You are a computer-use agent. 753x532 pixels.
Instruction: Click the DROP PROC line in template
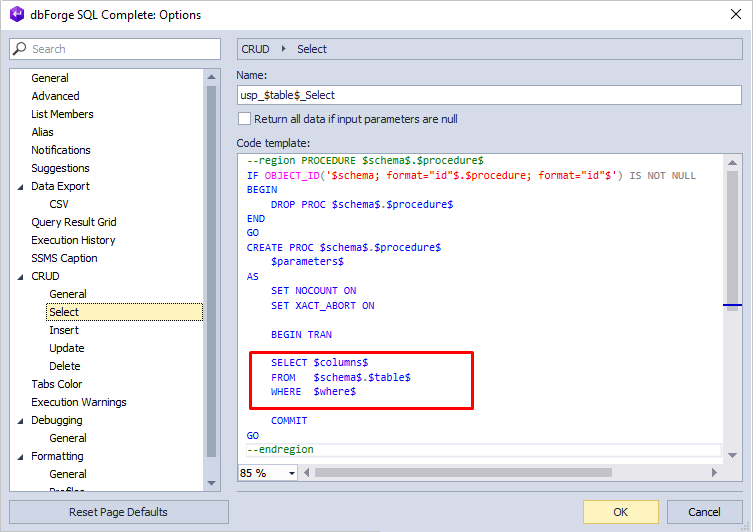tap(362, 205)
